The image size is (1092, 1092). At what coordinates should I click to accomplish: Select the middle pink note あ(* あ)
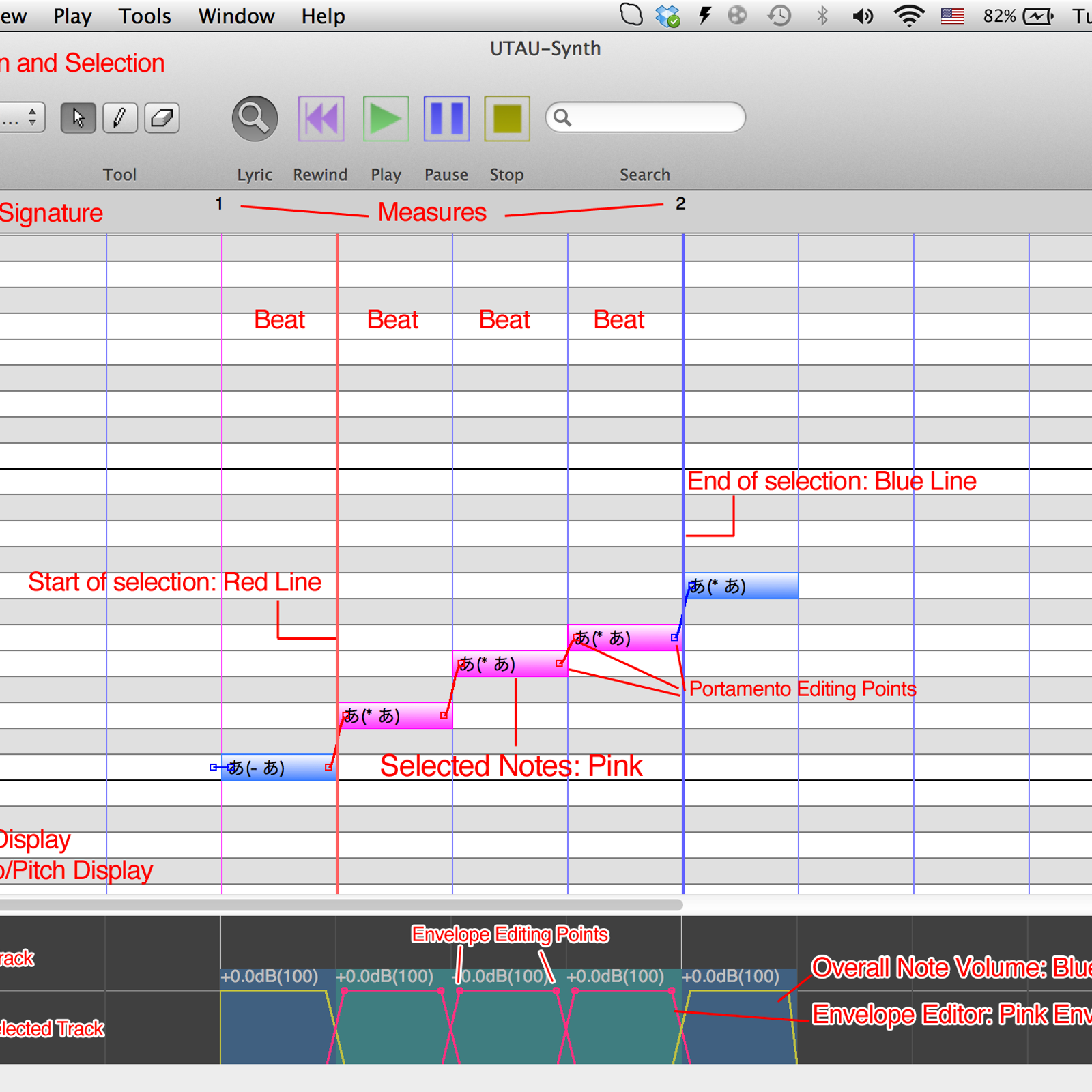[510, 663]
